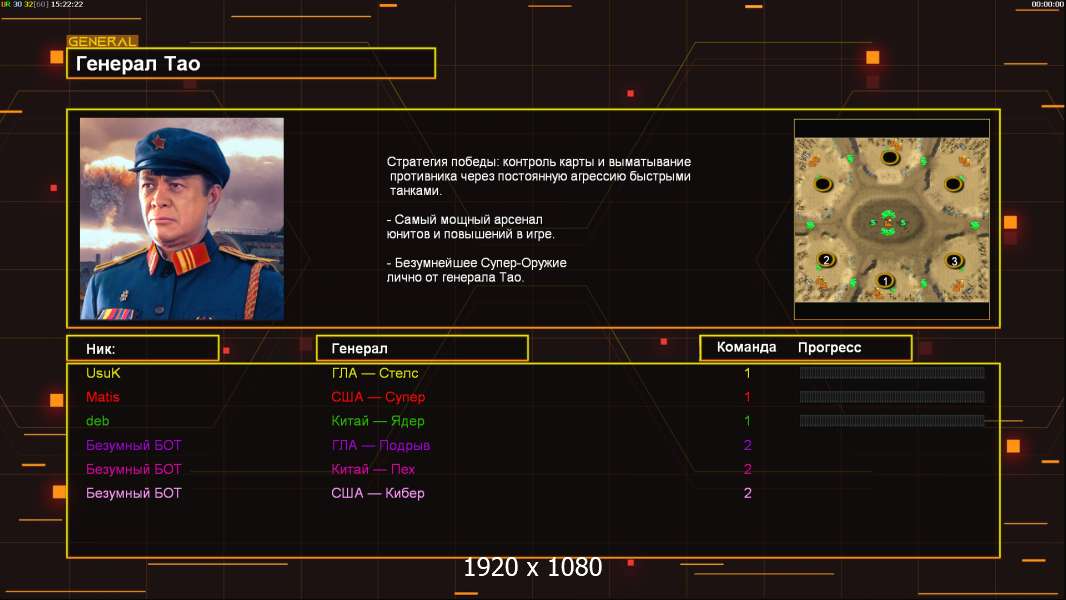Select the upper right crater on minimap
The width and height of the screenshot is (1066, 600).
point(953,184)
